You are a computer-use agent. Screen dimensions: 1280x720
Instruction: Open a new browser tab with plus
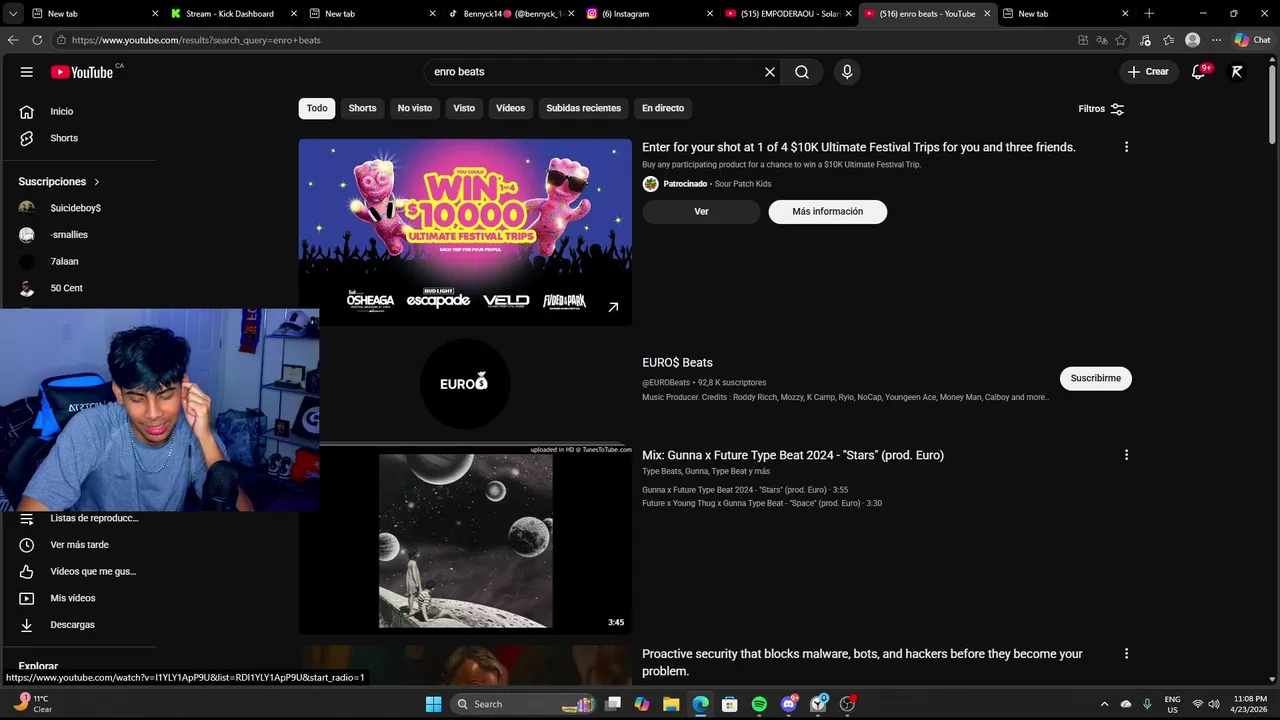coord(1149,14)
